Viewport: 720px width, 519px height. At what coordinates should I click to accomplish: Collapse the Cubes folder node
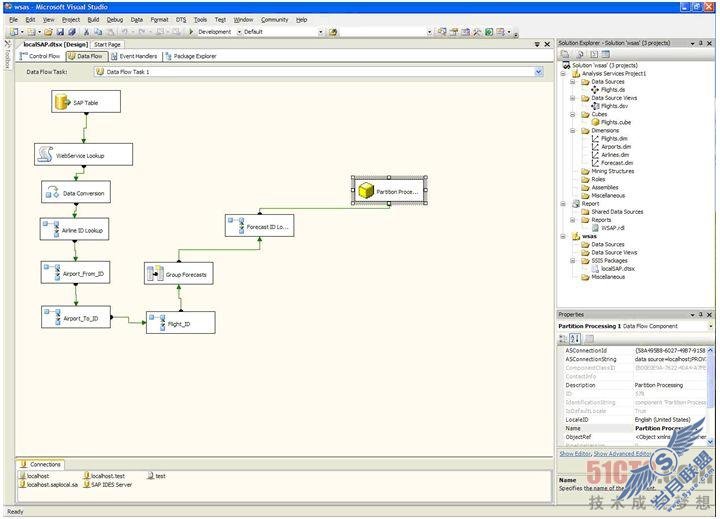pyautogui.click(x=573, y=114)
